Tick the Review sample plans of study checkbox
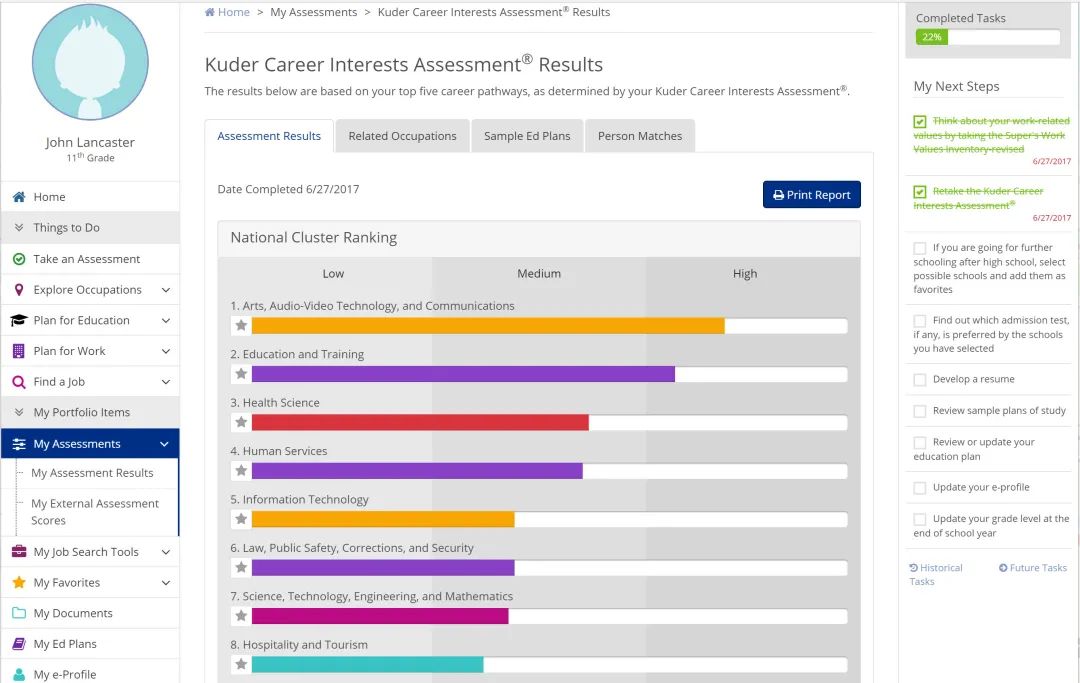1080x683 pixels. click(920, 411)
